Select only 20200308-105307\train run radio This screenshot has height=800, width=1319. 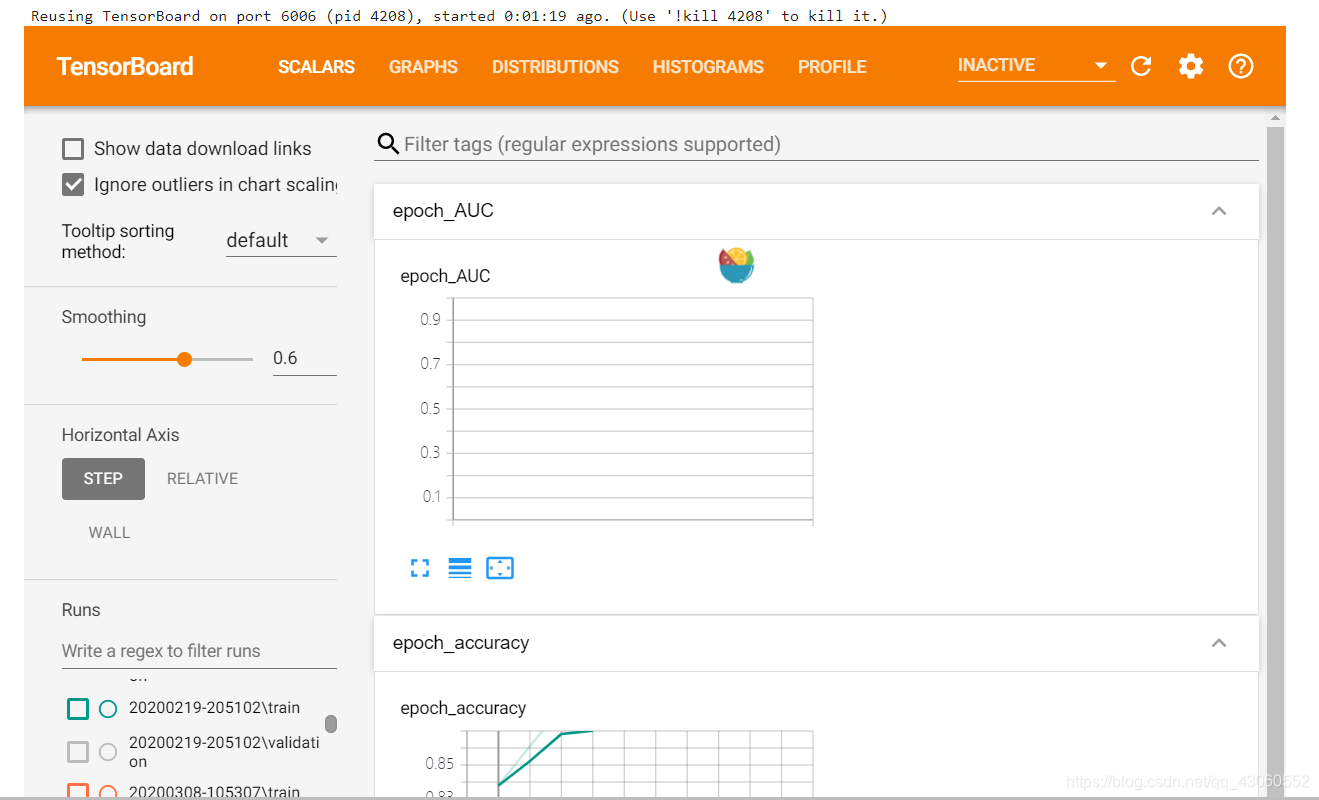coord(108,792)
